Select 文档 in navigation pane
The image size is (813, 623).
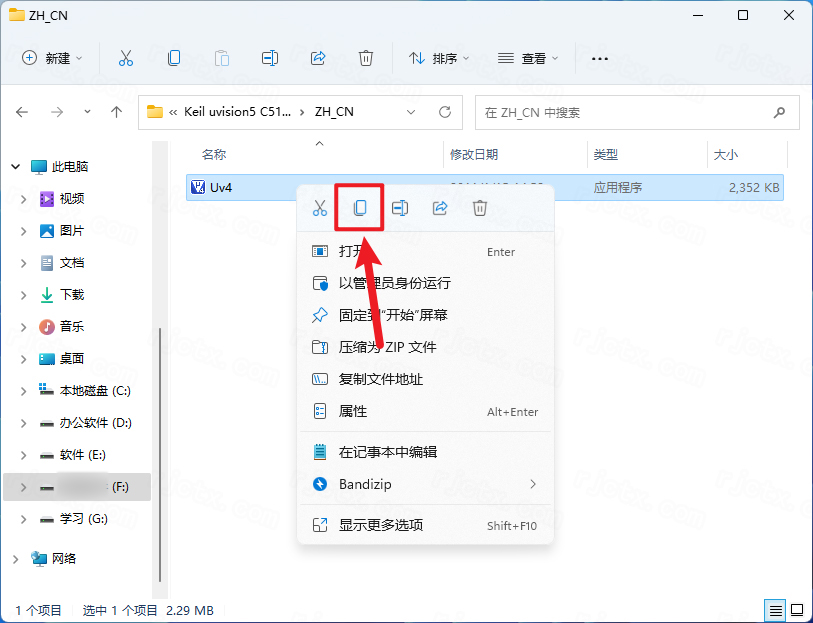click(72, 263)
